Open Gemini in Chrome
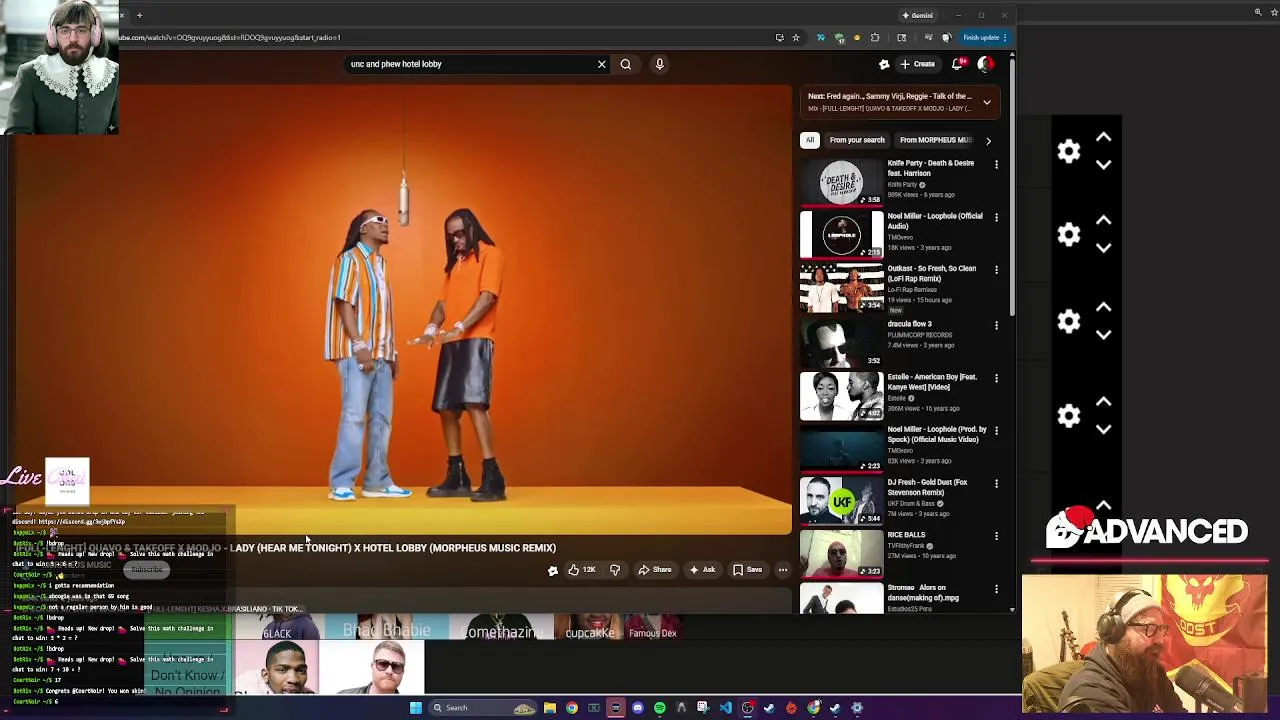The image size is (1280, 720). [x=917, y=15]
